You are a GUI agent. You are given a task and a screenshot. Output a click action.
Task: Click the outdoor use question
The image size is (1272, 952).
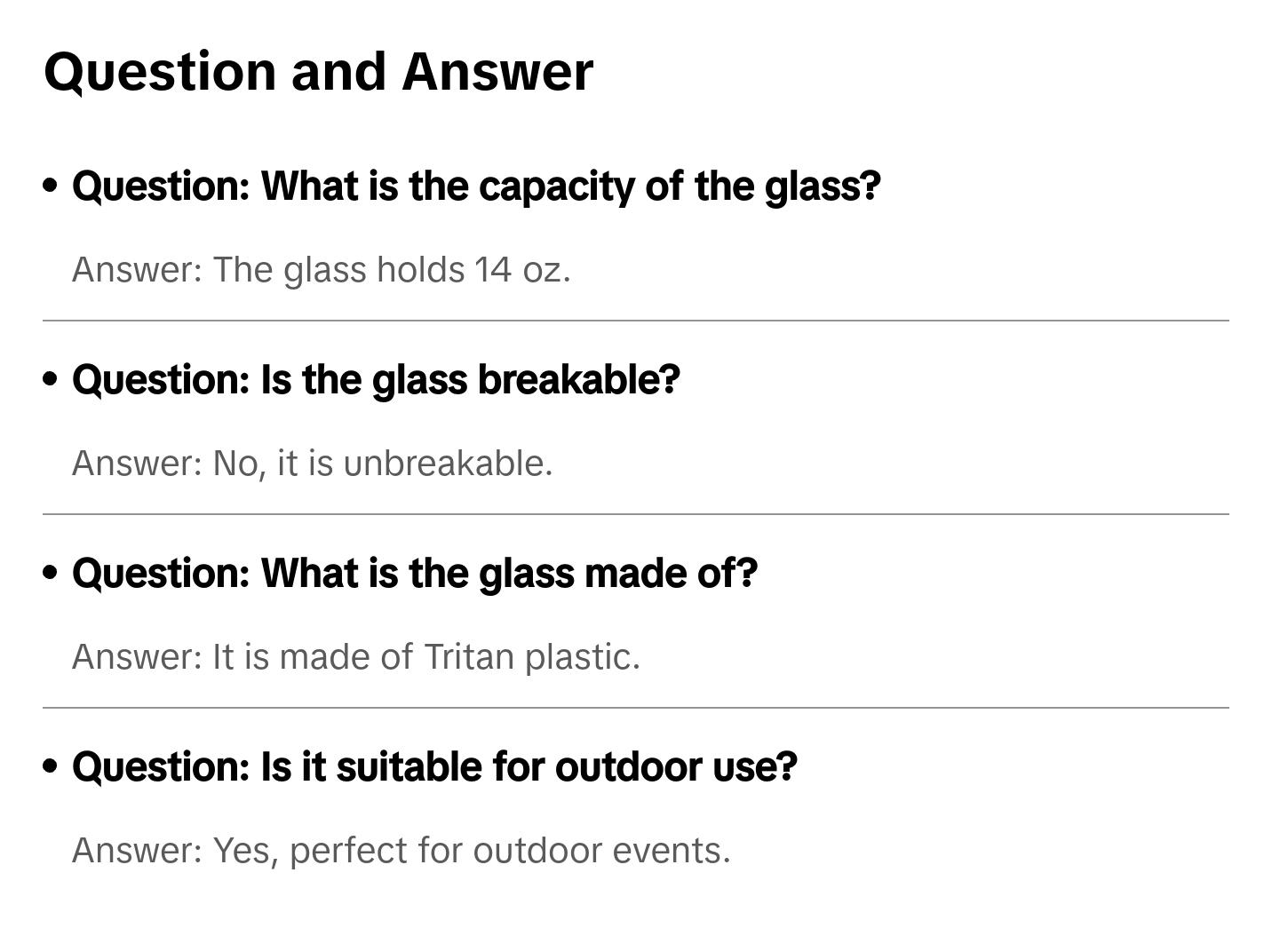pos(434,767)
